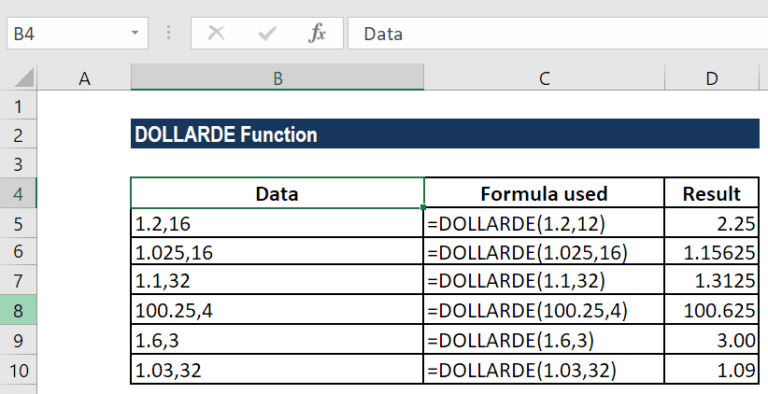Select row 4 header
Image resolution: width=768 pixels, height=394 pixels.
(18, 193)
